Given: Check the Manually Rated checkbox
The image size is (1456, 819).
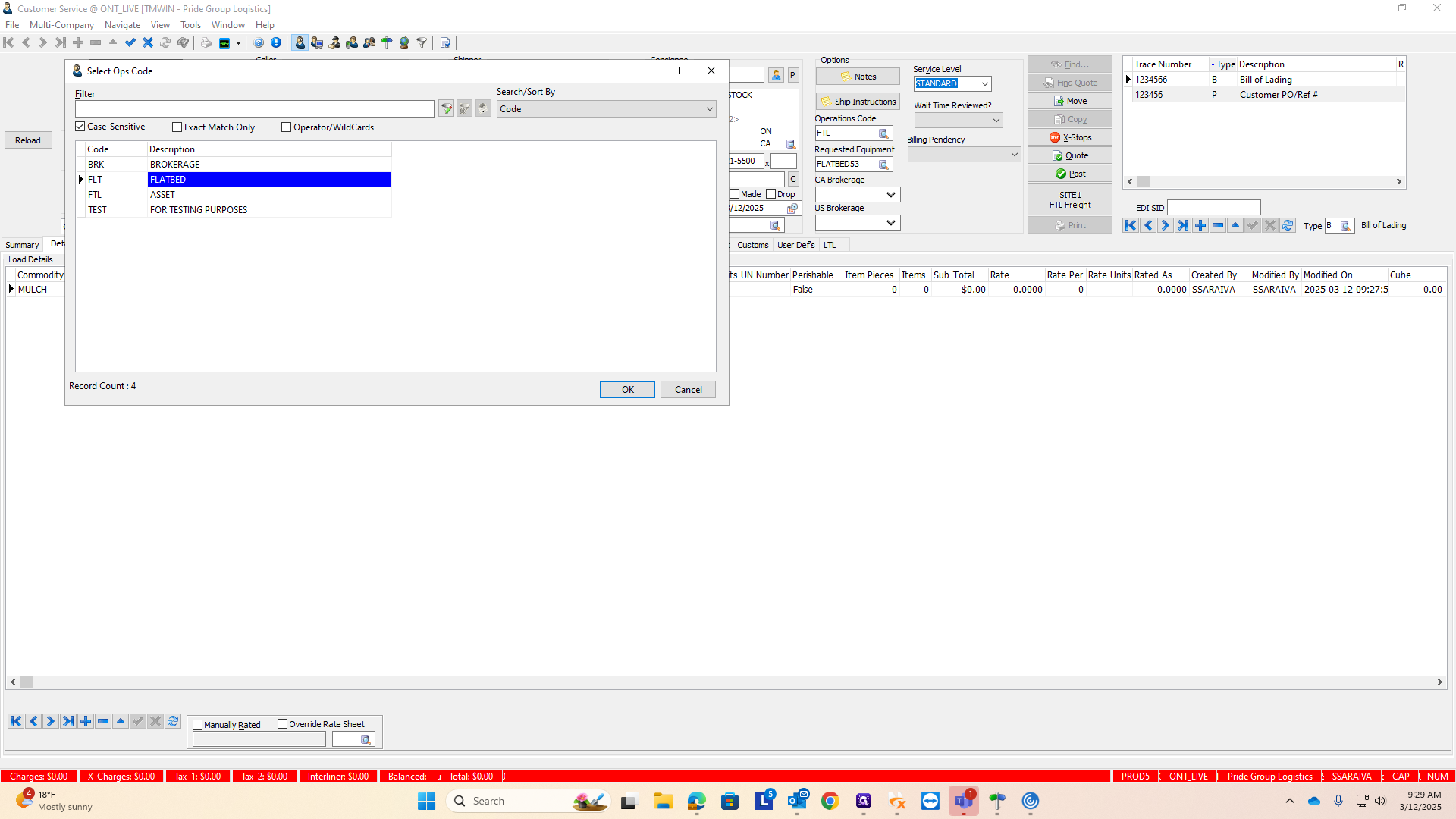Looking at the screenshot, I should click(198, 725).
